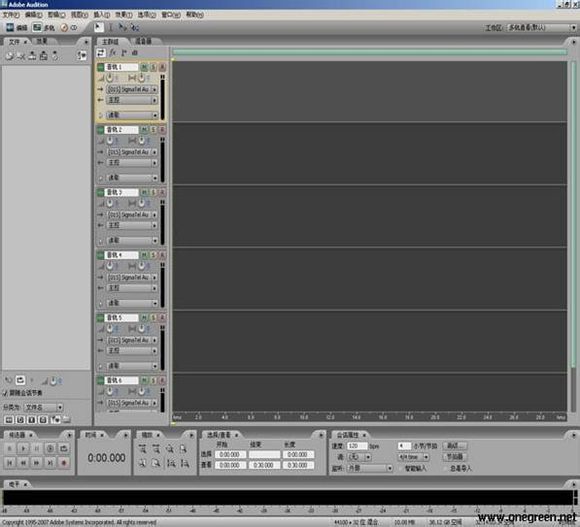Mute Track 1 with M button
This screenshot has height=527, width=580.
pyautogui.click(x=144, y=67)
